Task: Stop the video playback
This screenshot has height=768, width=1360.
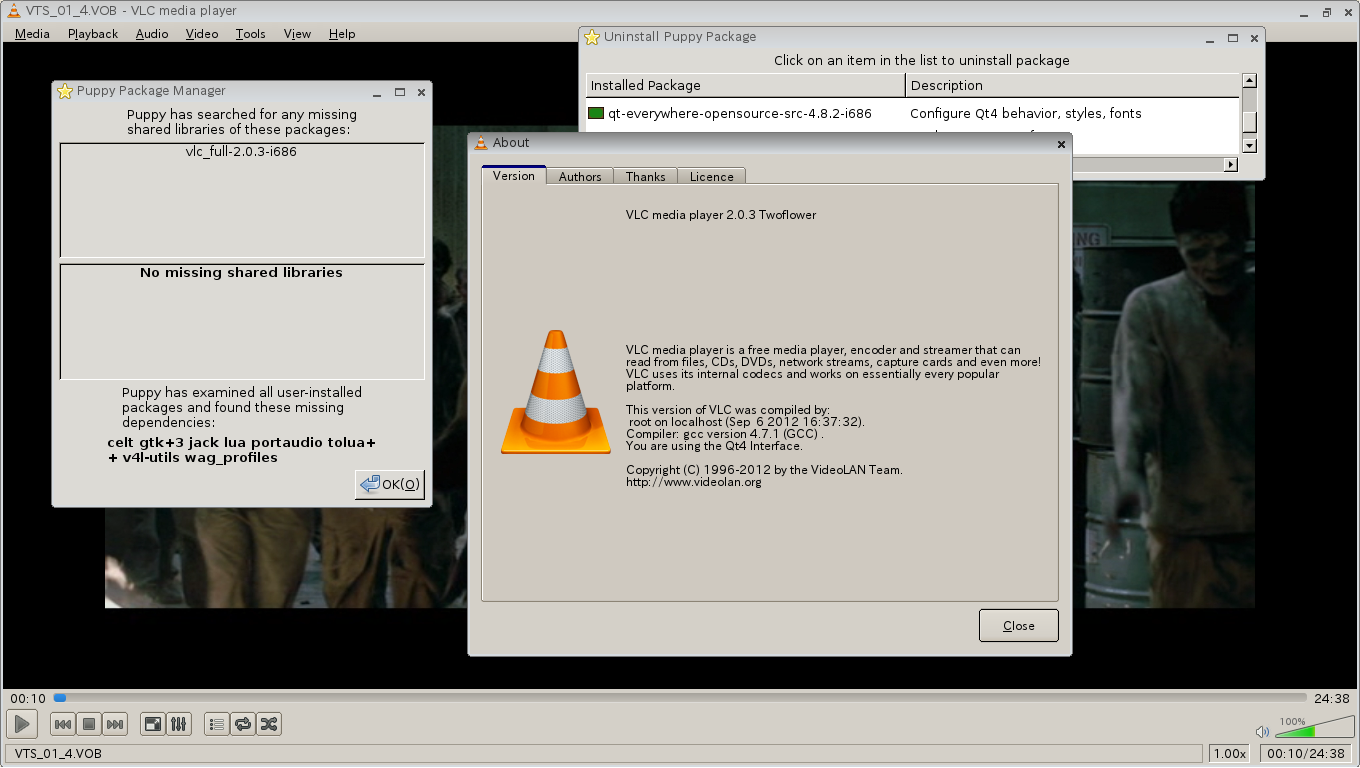Action: [88, 724]
